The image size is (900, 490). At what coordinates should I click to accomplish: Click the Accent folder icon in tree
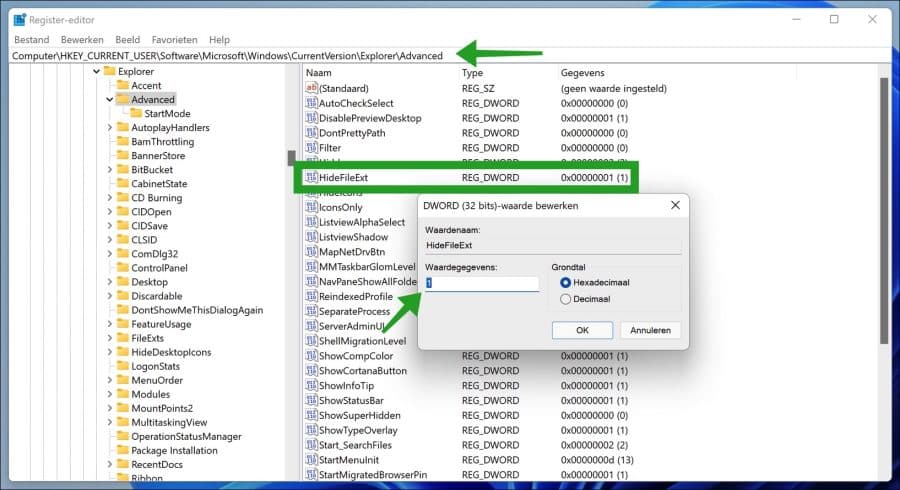pyautogui.click(x=123, y=85)
